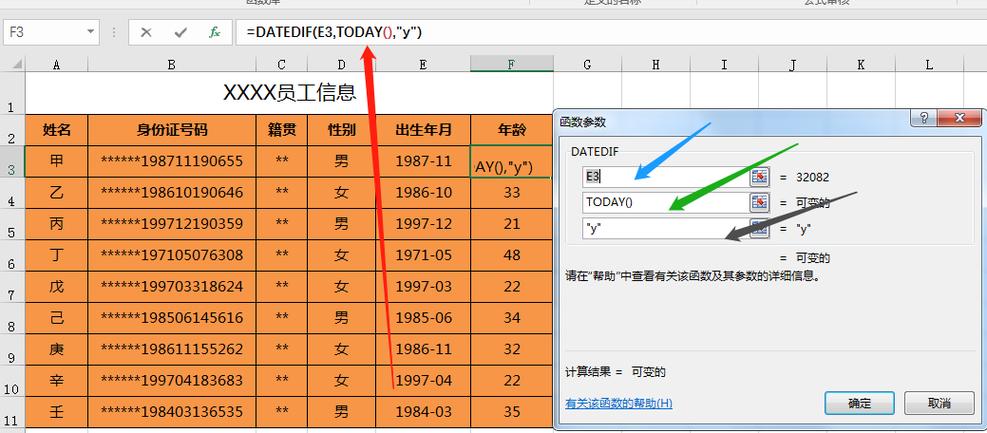Screen dimensions: 987x433
Task: Click the fx insert function icon
Action: click(x=215, y=32)
